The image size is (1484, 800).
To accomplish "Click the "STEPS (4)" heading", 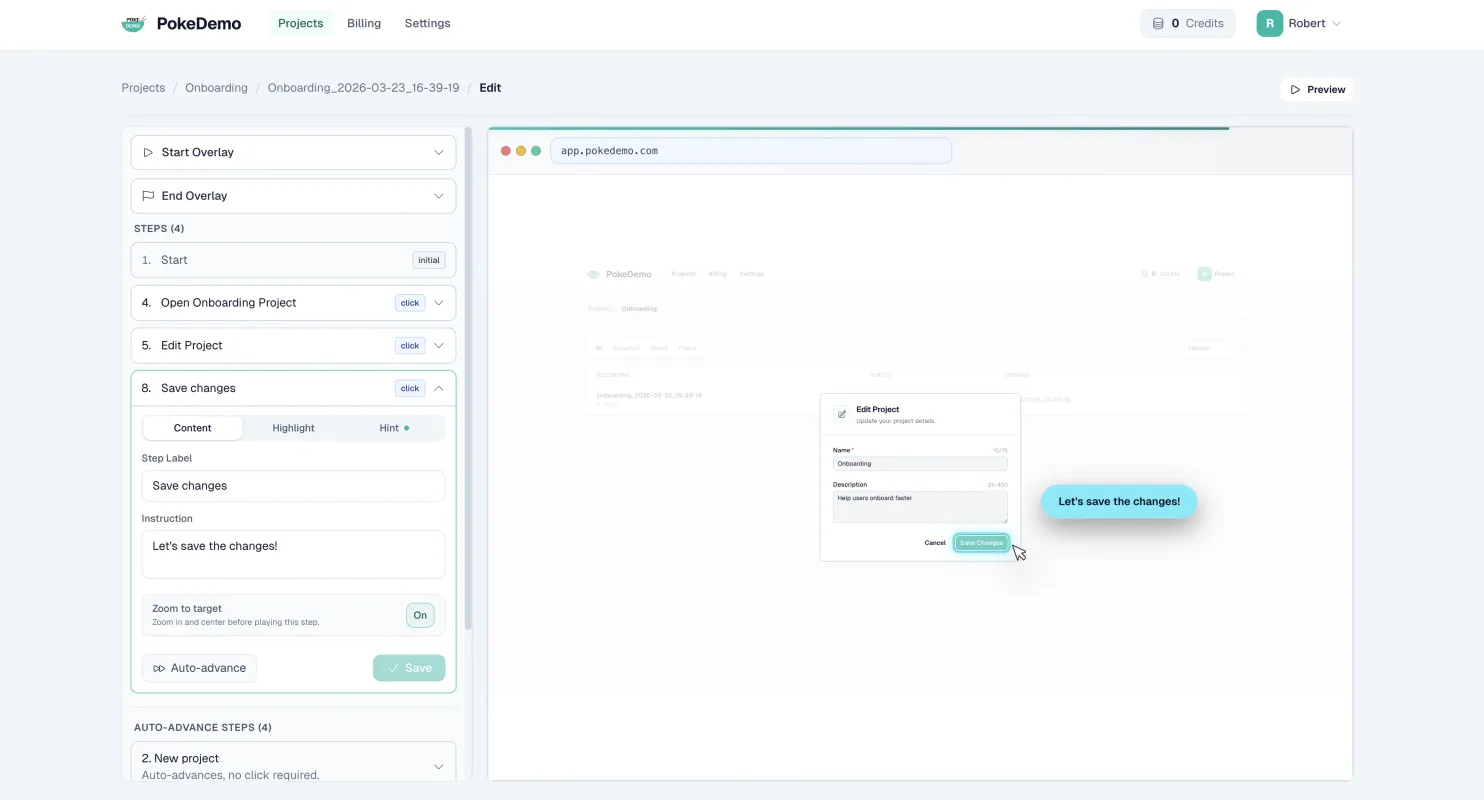I will pyautogui.click(x=159, y=229).
